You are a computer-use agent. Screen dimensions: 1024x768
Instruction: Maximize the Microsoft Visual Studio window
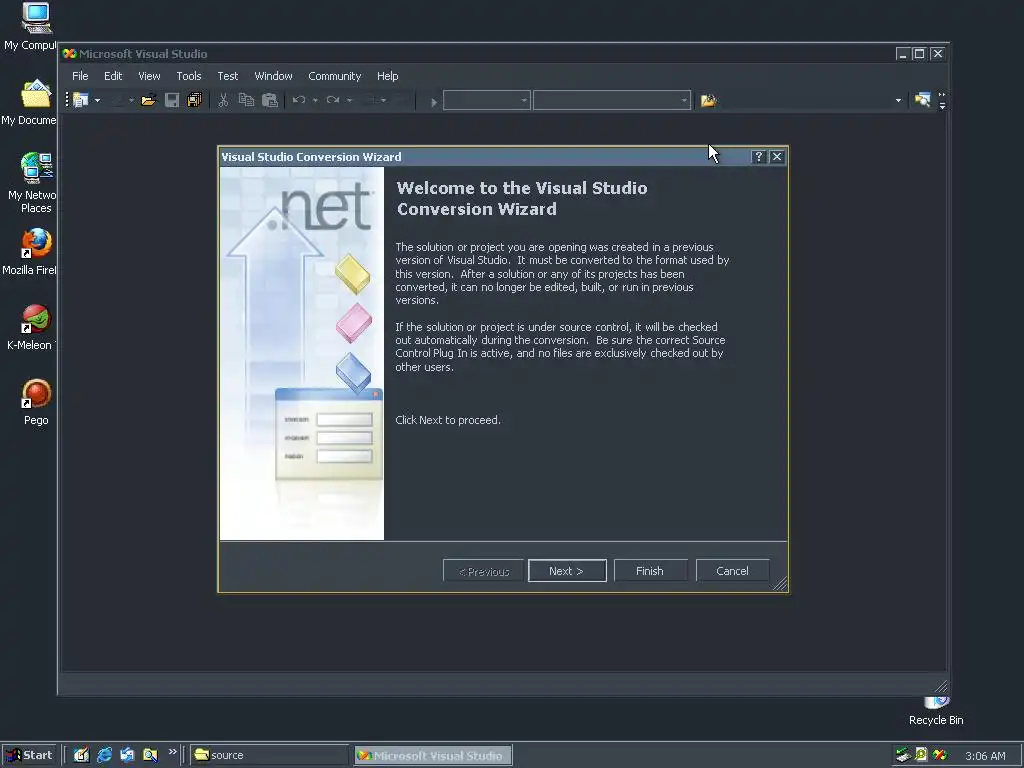tap(919, 54)
